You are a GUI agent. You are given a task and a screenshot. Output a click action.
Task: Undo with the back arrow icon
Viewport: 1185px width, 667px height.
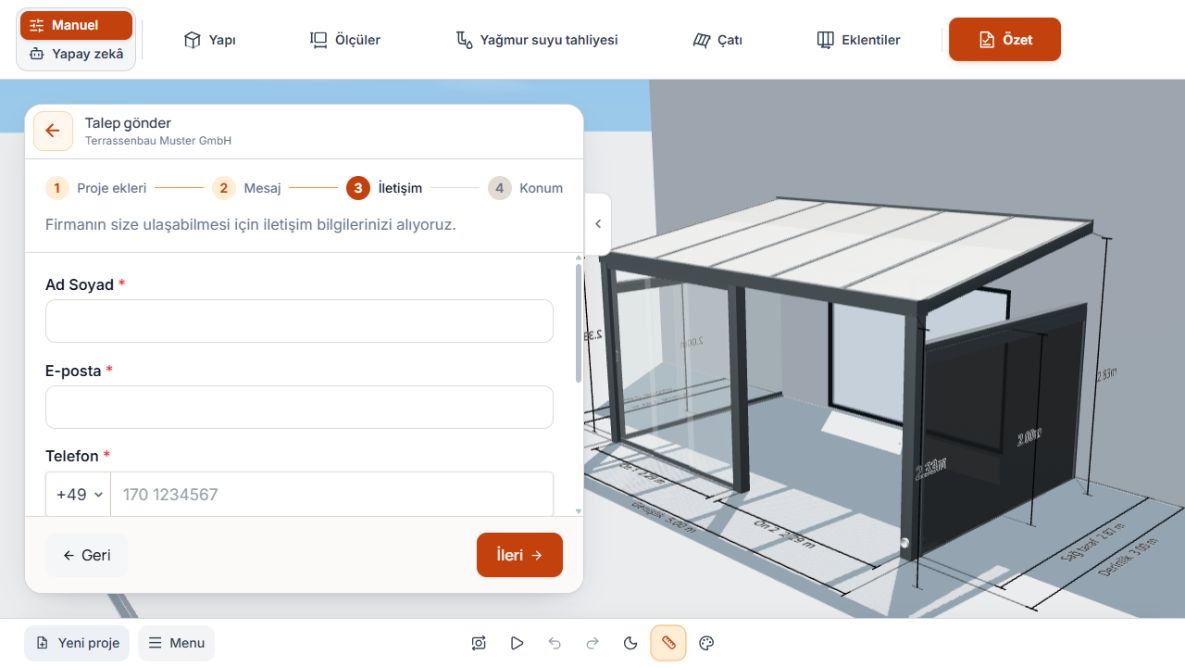[555, 643]
